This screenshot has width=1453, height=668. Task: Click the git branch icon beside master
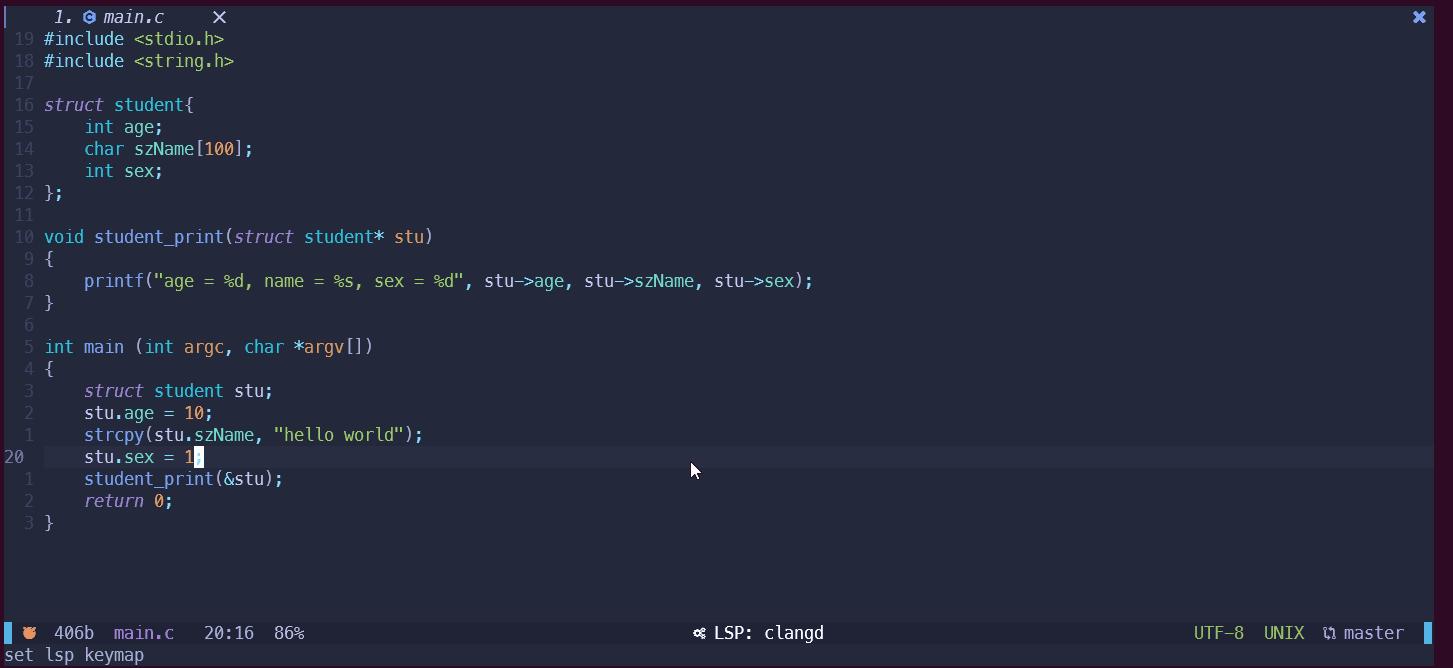click(1329, 633)
